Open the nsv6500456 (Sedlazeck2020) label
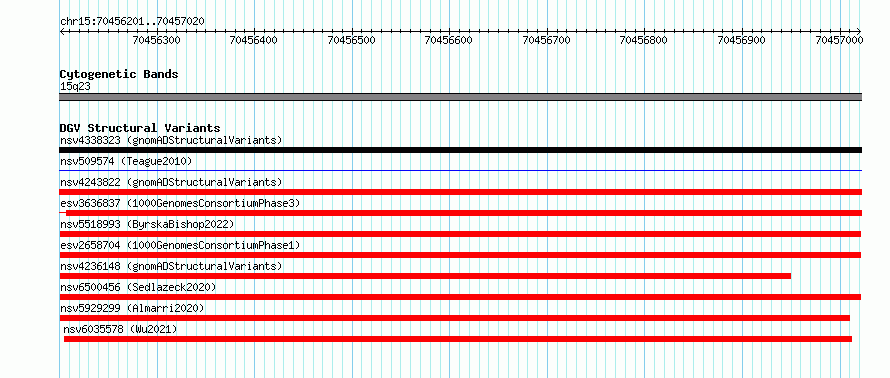The height and width of the screenshot is (378, 890). [x=138, y=287]
